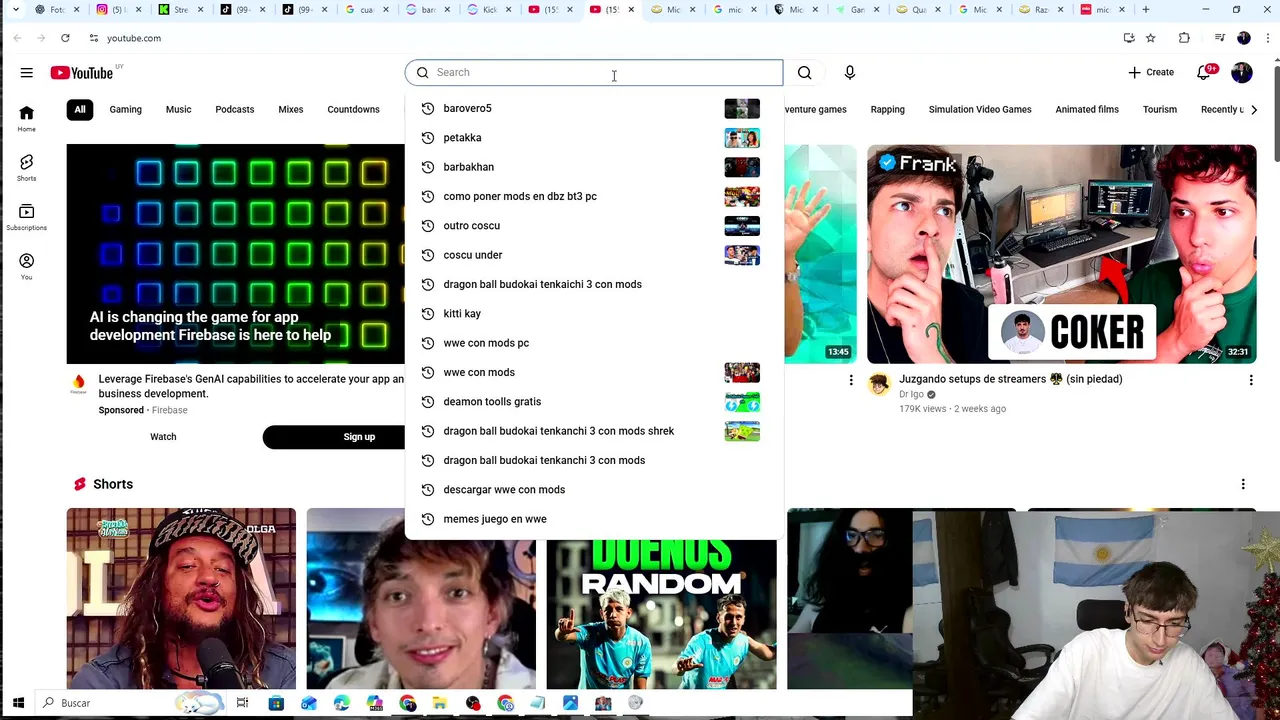Select the Podcasts category chip
Viewport: 1280px width, 720px height.
pos(235,109)
